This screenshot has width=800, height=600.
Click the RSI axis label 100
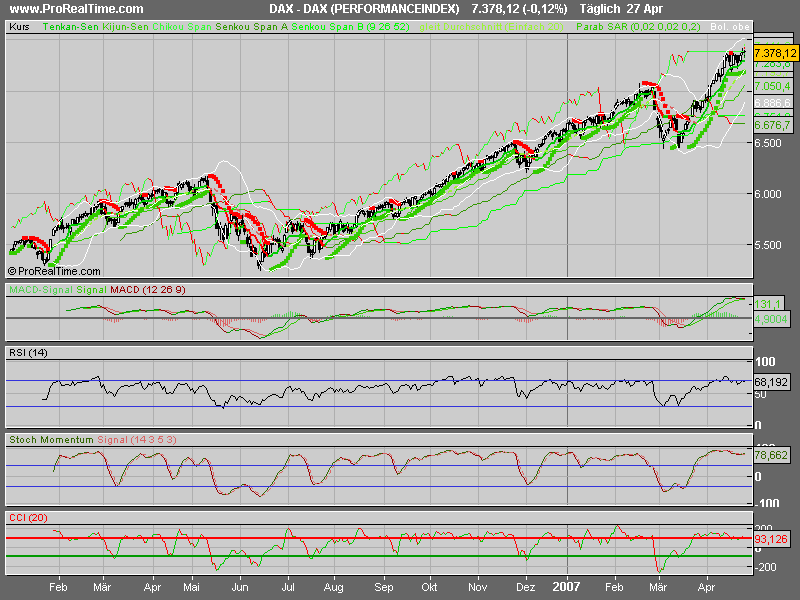(x=765, y=362)
